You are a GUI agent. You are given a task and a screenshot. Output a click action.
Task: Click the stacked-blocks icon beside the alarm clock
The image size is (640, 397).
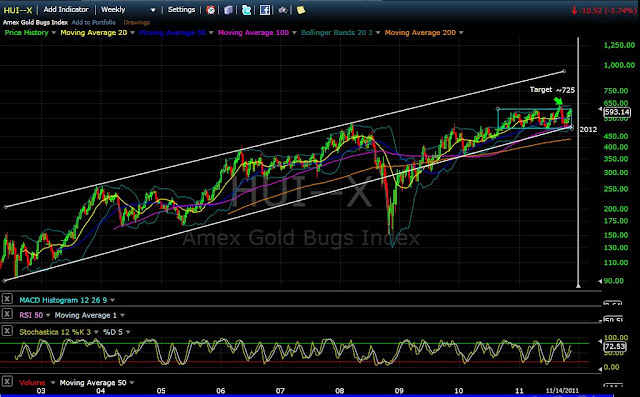coord(228,10)
